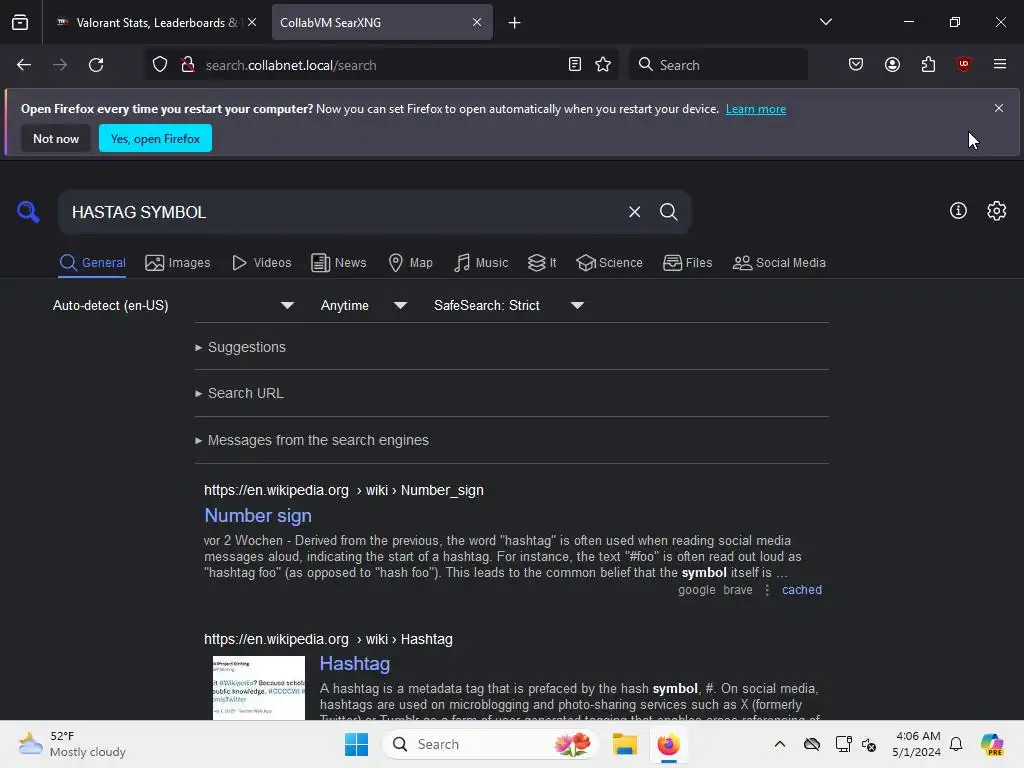The height and width of the screenshot is (768, 1024).
Task: Open cached version of Number sign
Action: click(802, 590)
